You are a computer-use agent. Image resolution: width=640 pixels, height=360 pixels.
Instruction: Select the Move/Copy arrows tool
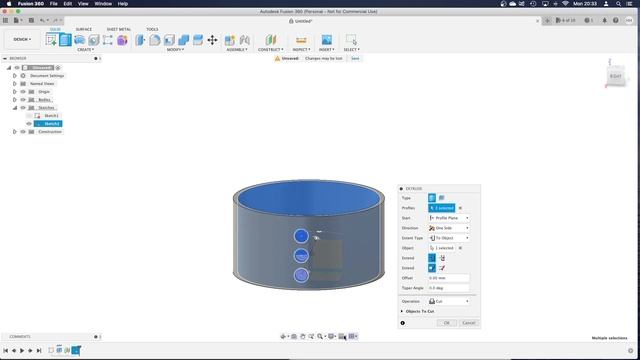click(212, 40)
